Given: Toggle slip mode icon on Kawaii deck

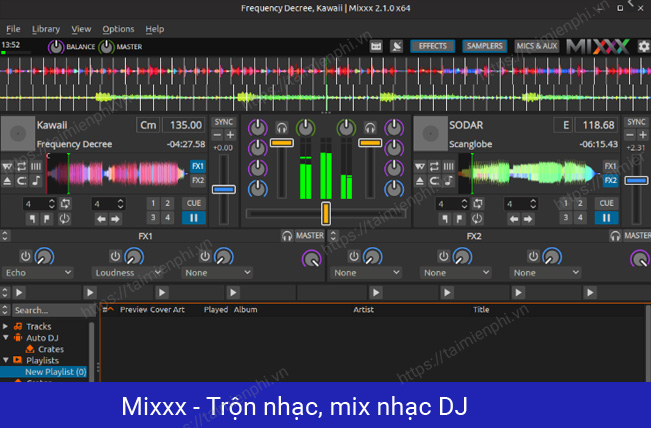Looking at the screenshot, I should [x=7, y=166].
